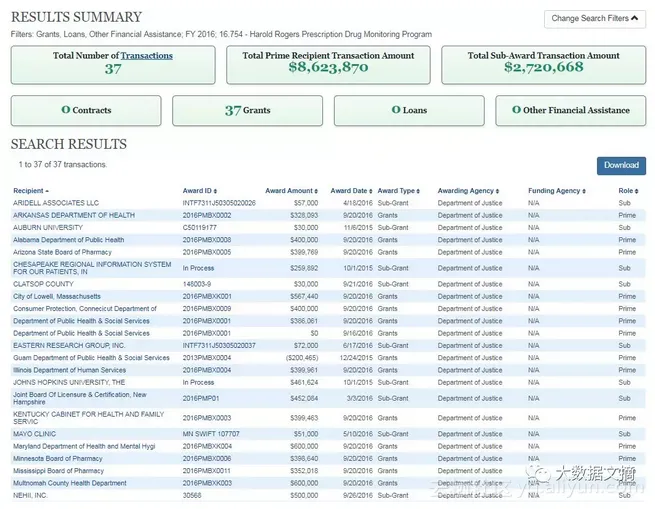The image size is (655, 509).
Task: Select the Other Financial Assistance tab
Action: [570, 110]
